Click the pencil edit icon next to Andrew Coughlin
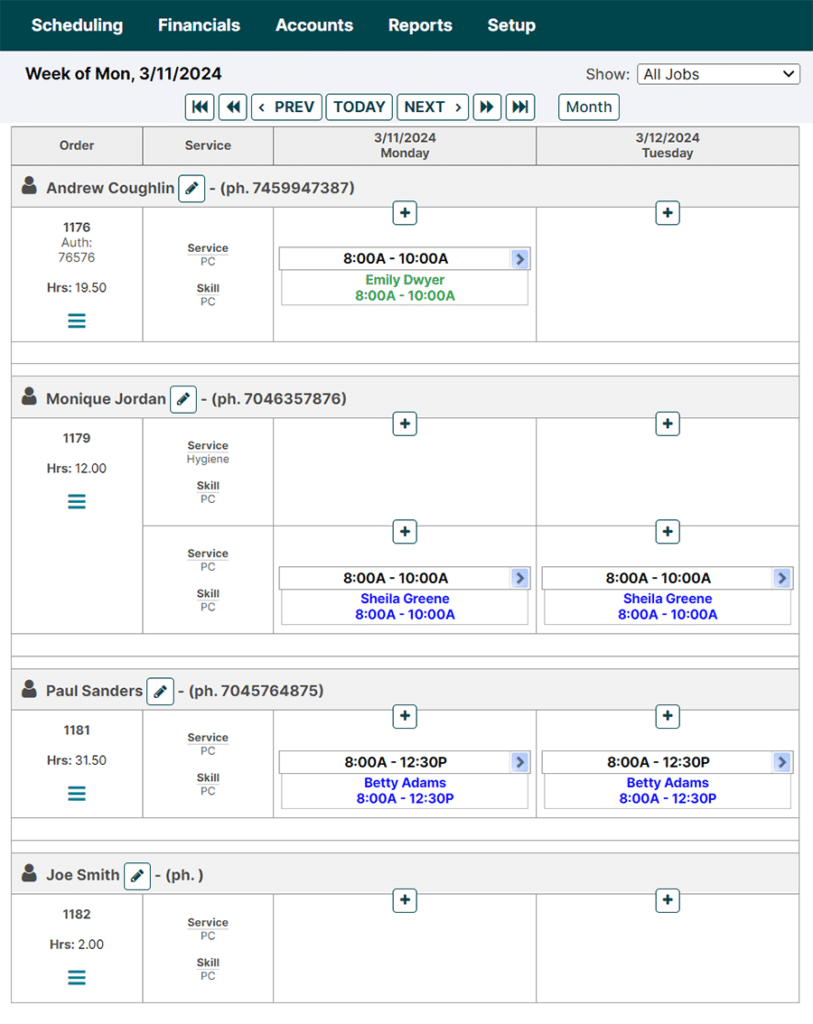This screenshot has width=813, height=1024. [191, 188]
